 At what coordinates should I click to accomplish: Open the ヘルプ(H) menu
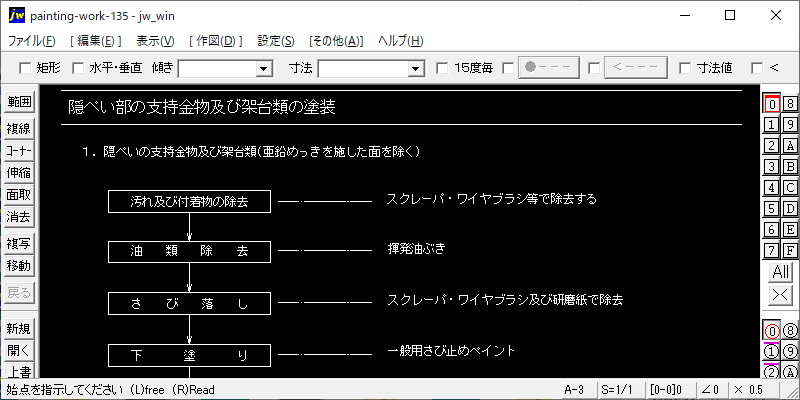tap(401, 41)
